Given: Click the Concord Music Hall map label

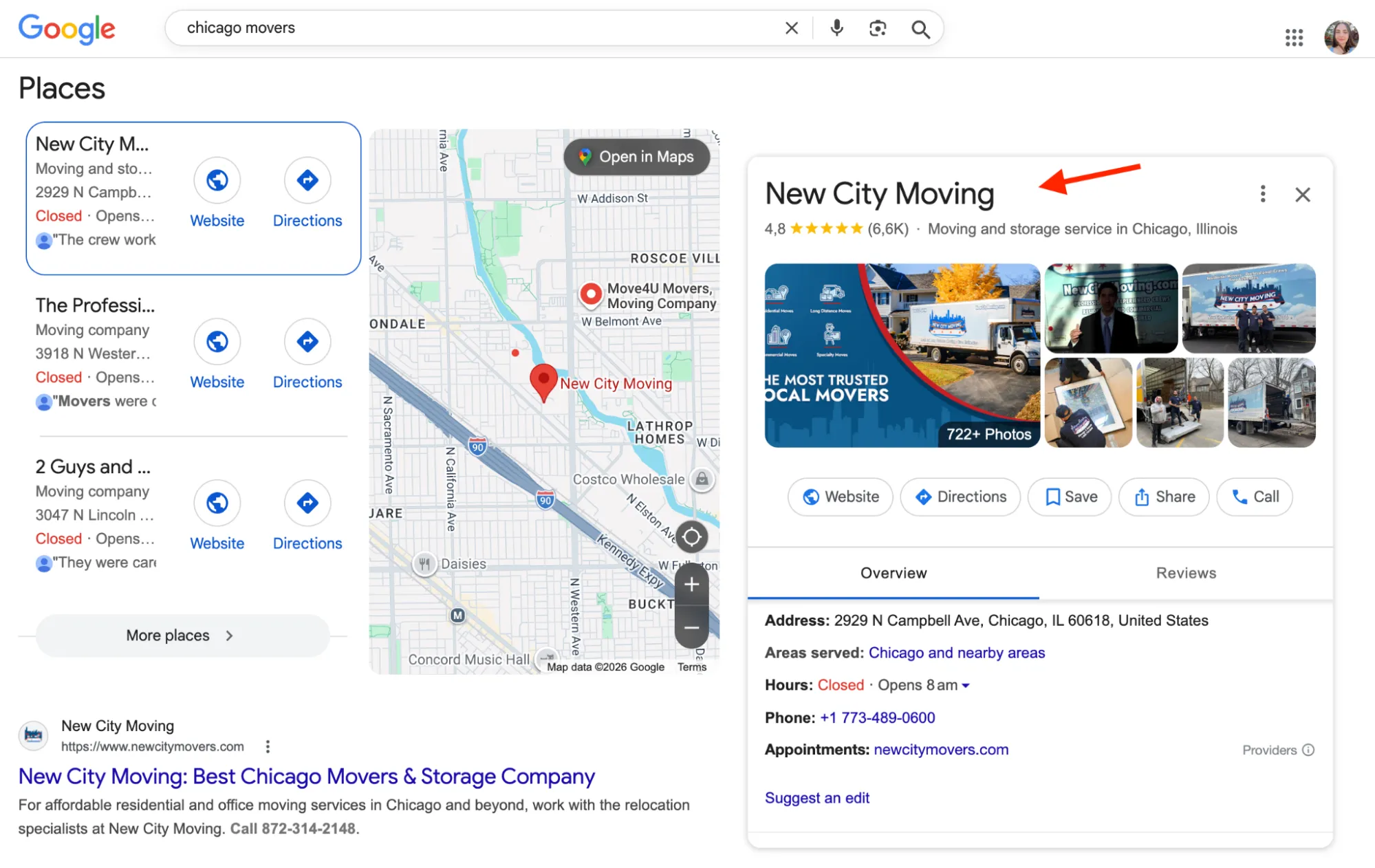Looking at the screenshot, I should pyautogui.click(x=469, y=660).
